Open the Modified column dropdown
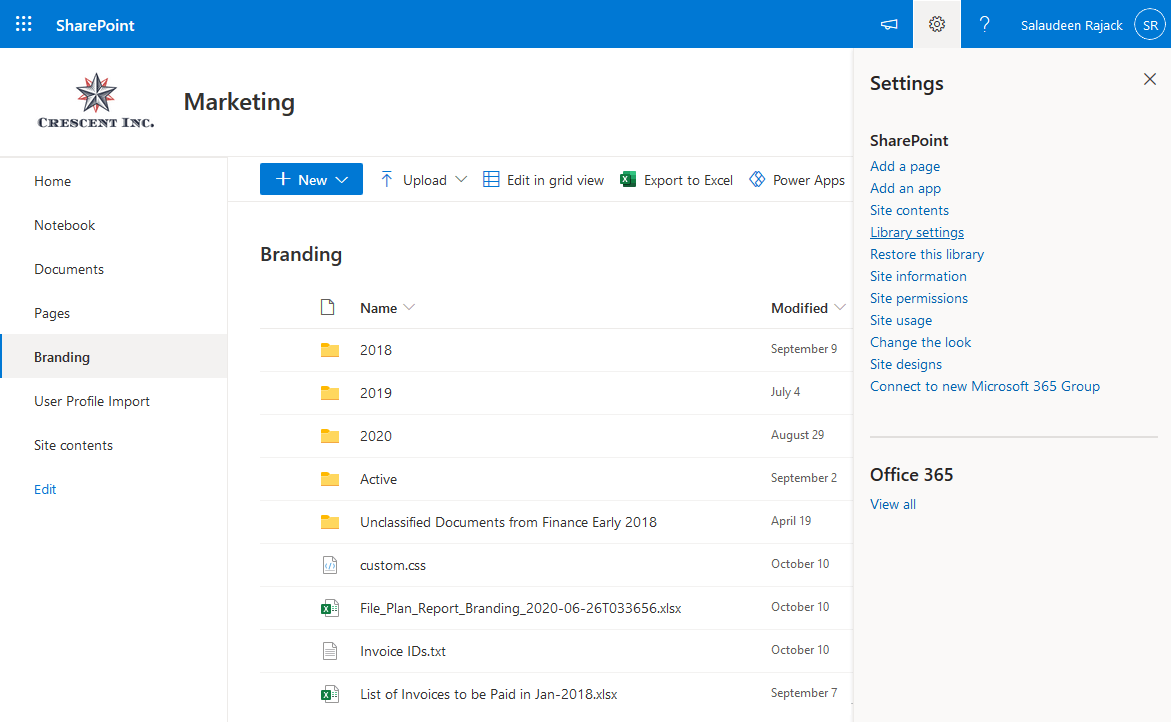Viewport: 1171px width, 722px height. (839, 308)
